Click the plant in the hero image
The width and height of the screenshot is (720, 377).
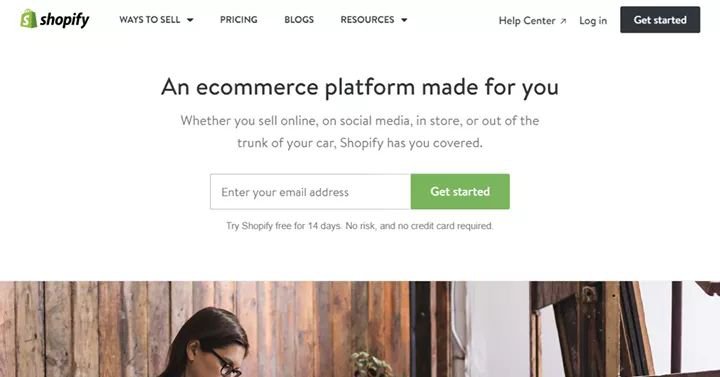tap(371, 365)
